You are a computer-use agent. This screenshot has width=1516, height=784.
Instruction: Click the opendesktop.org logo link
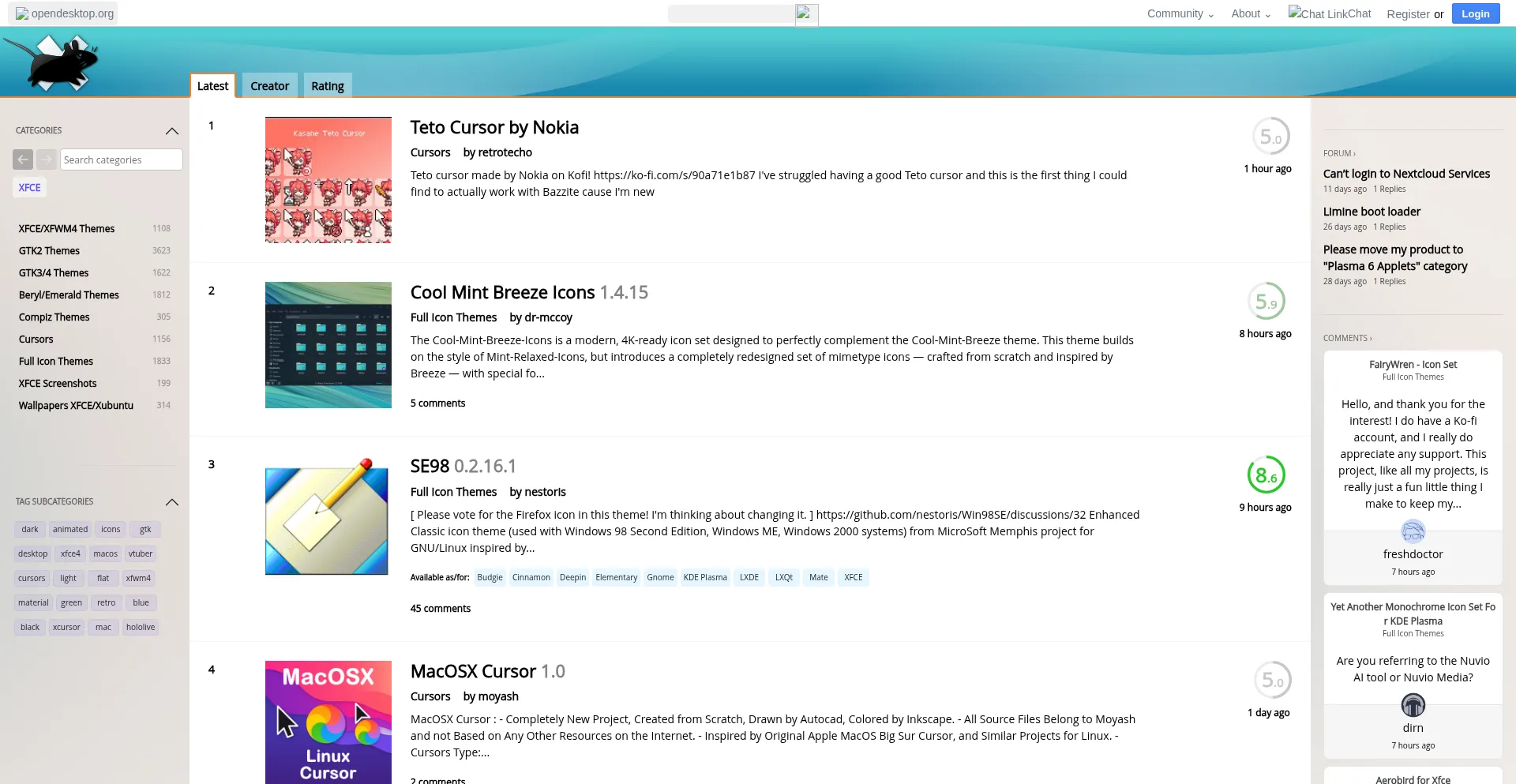click(64, 13)
